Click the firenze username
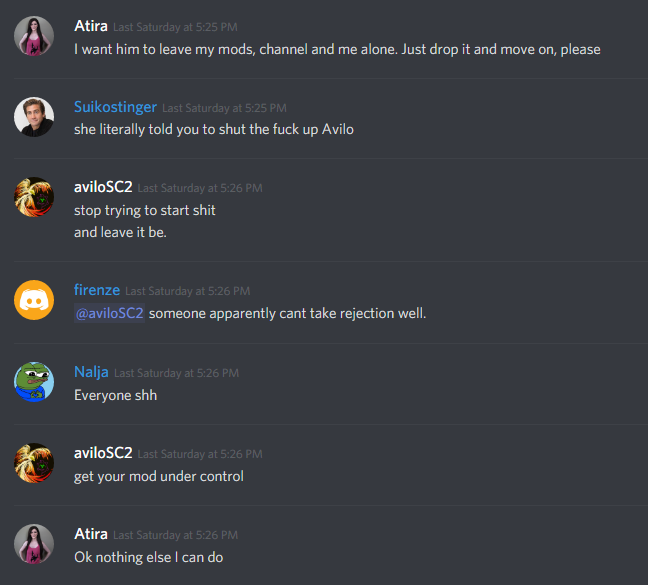Screen dimensions: 648x585 [97, 290]
